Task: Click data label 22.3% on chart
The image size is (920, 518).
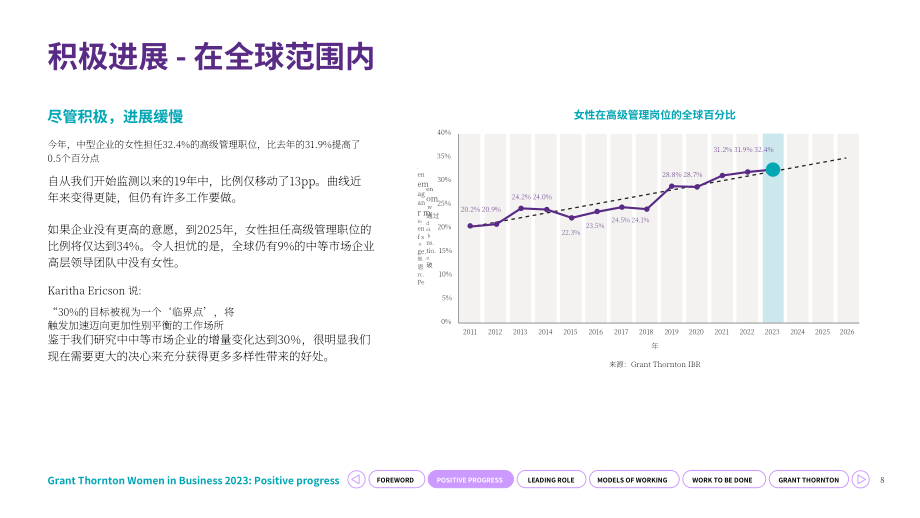Action: click(x=570, y=233)
